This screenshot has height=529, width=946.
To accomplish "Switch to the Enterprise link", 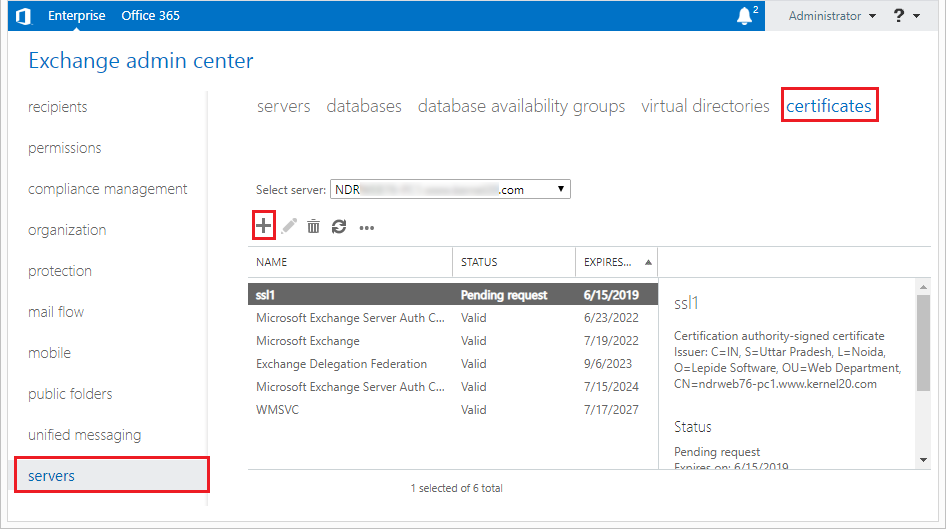I will pos(77,16).
